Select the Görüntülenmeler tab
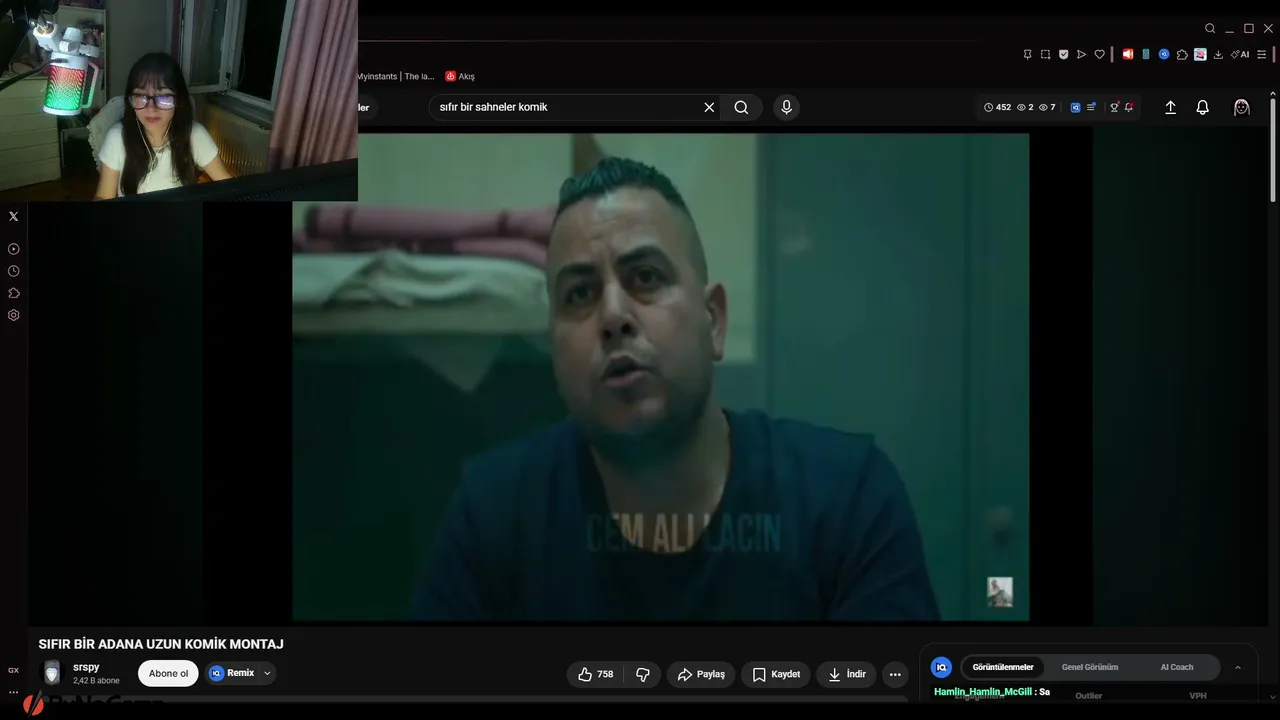The width and height of the screenshot is (1280, 720). [x=1003, y=667]
